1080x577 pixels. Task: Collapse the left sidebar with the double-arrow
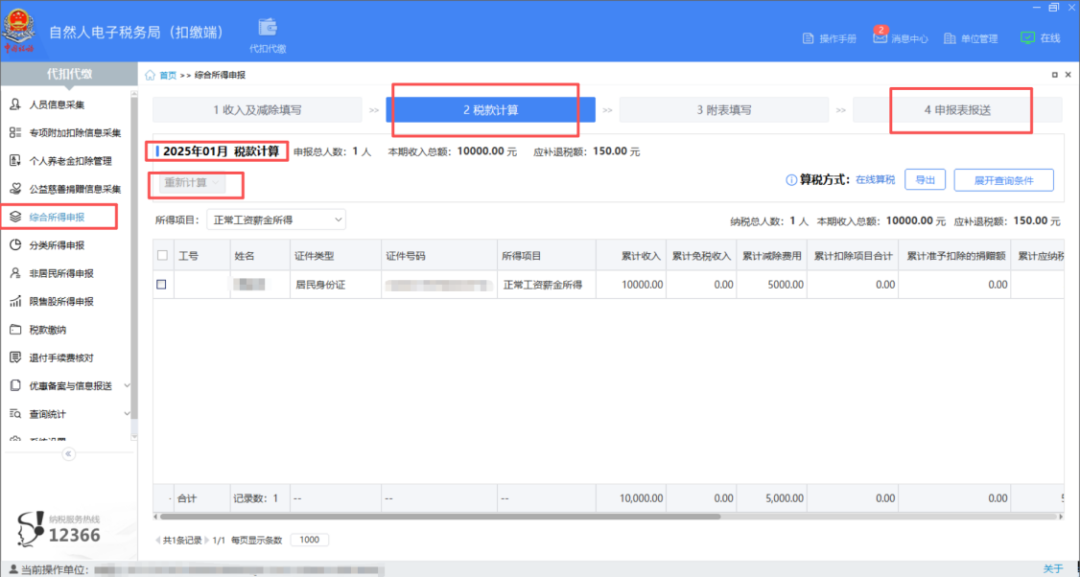pyautogui.click(x=69, y=454)
